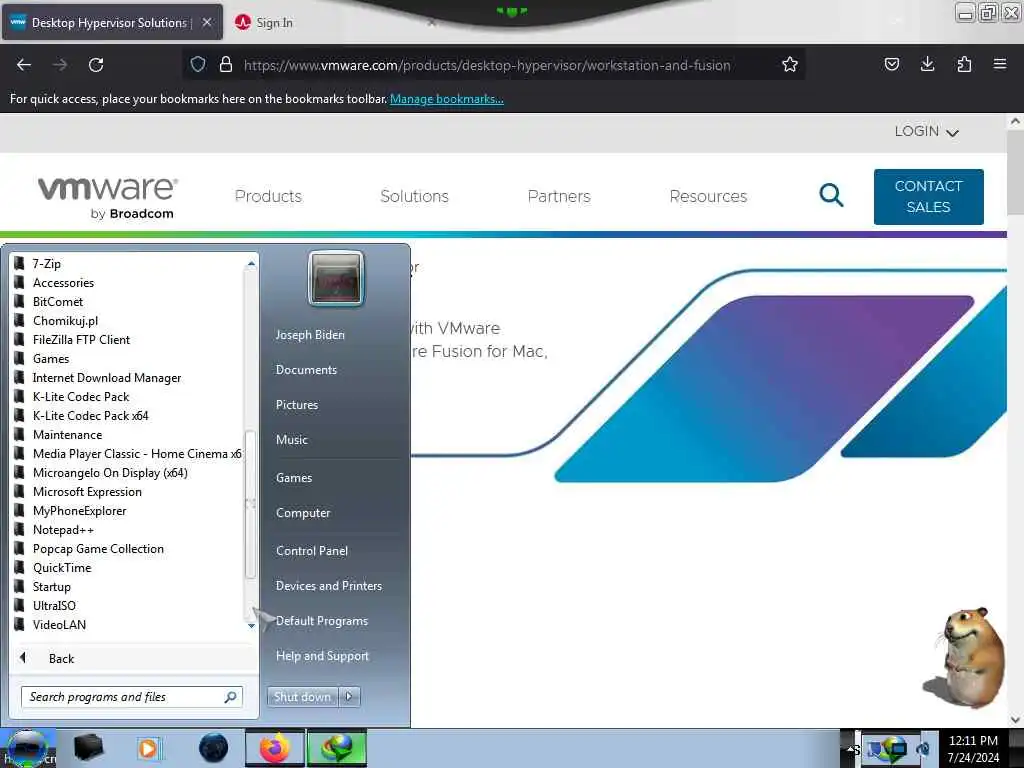Click the site security padlock icon
Image resolution: width=1024 pixels, height=768 pixels.
point(226,64)
